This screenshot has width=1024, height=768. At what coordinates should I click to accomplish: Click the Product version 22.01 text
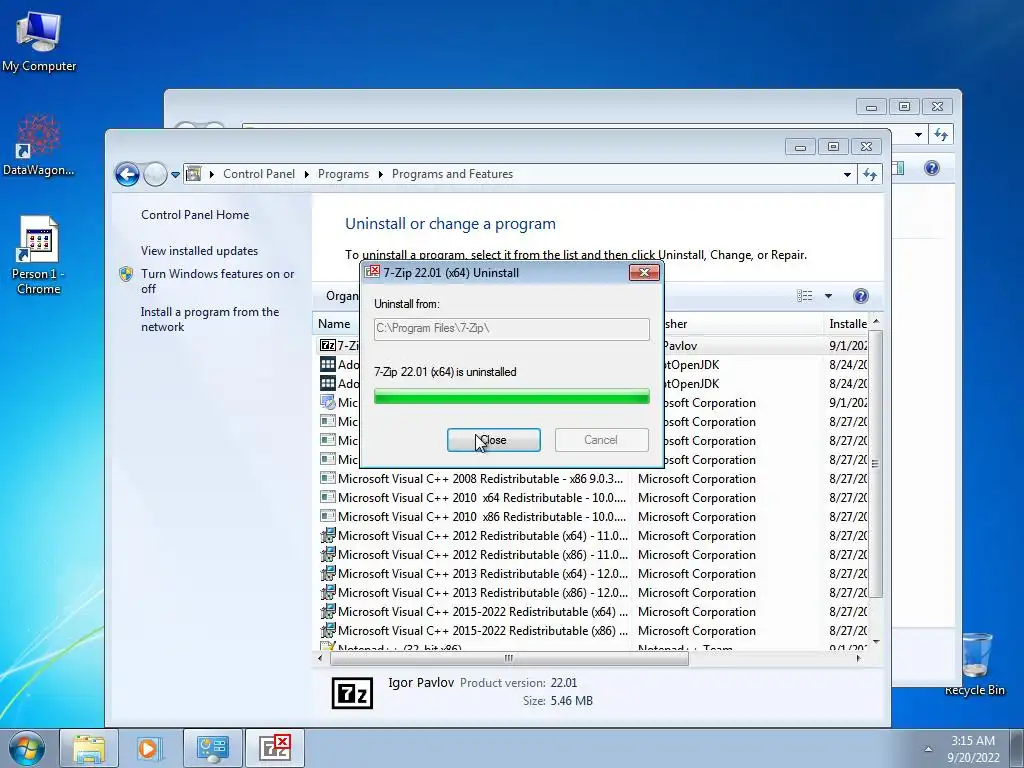tap(519, 683)
